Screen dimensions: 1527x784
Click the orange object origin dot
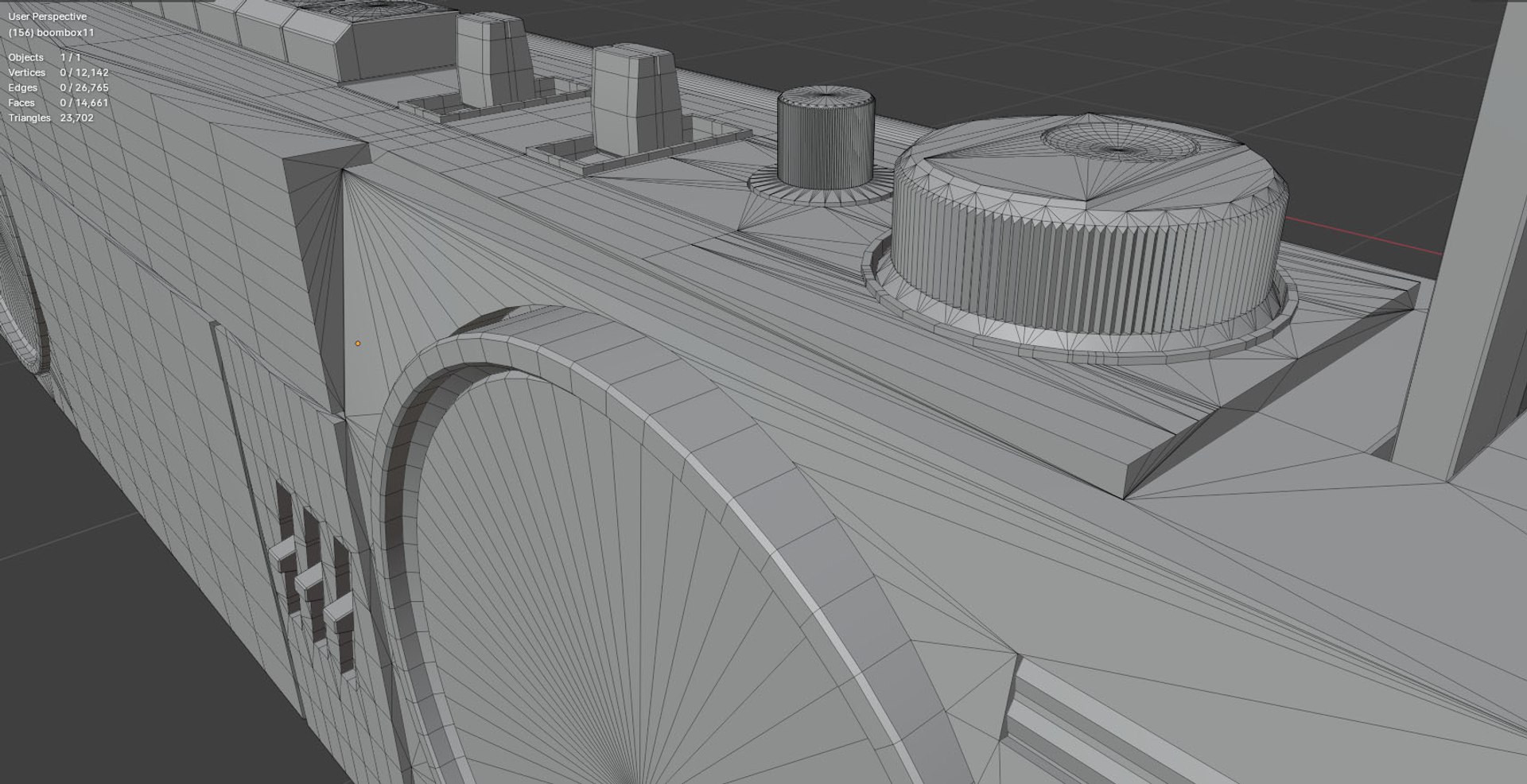[358, 343]
